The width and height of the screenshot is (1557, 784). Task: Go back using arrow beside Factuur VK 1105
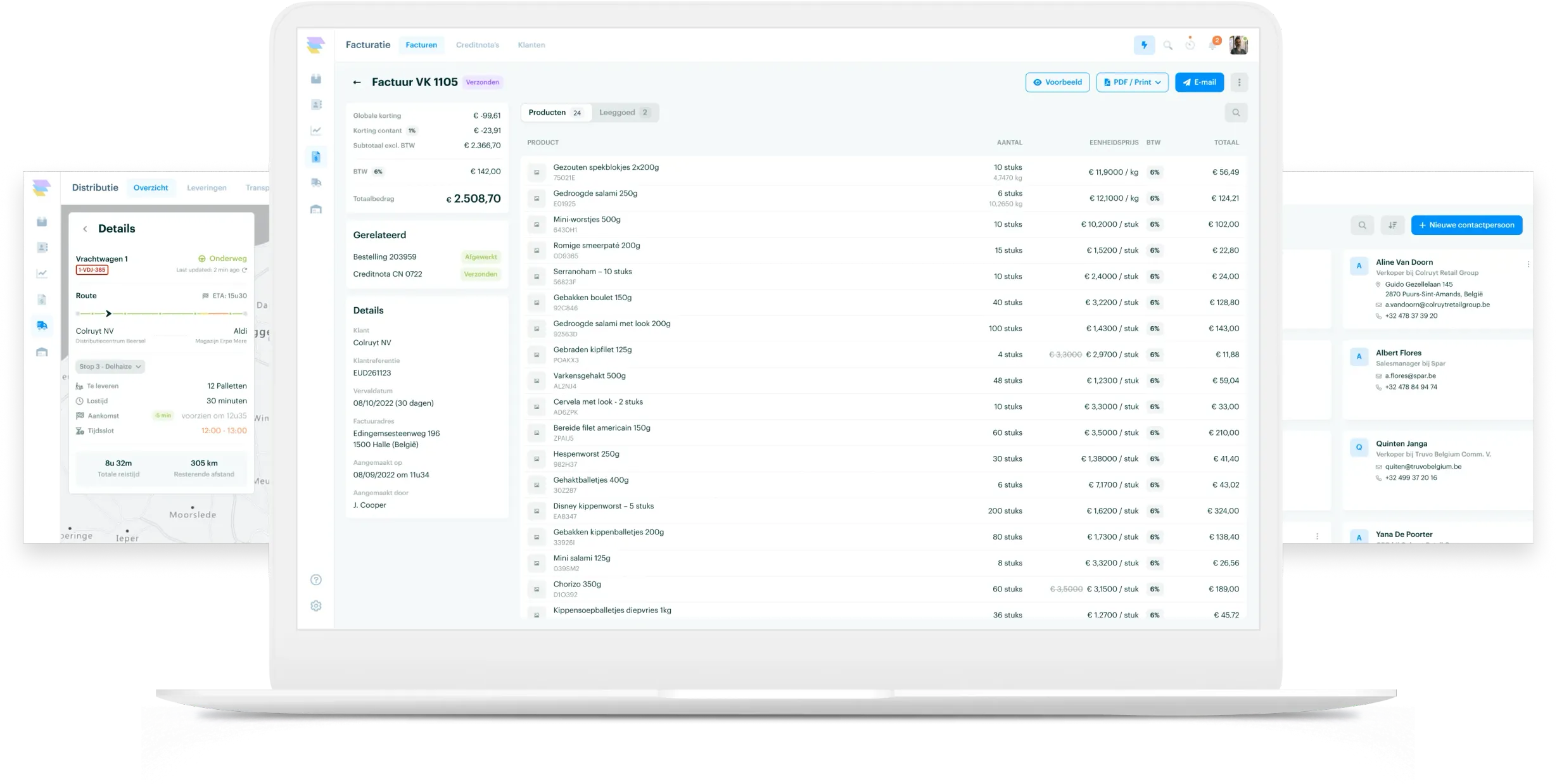coord(357,82)
